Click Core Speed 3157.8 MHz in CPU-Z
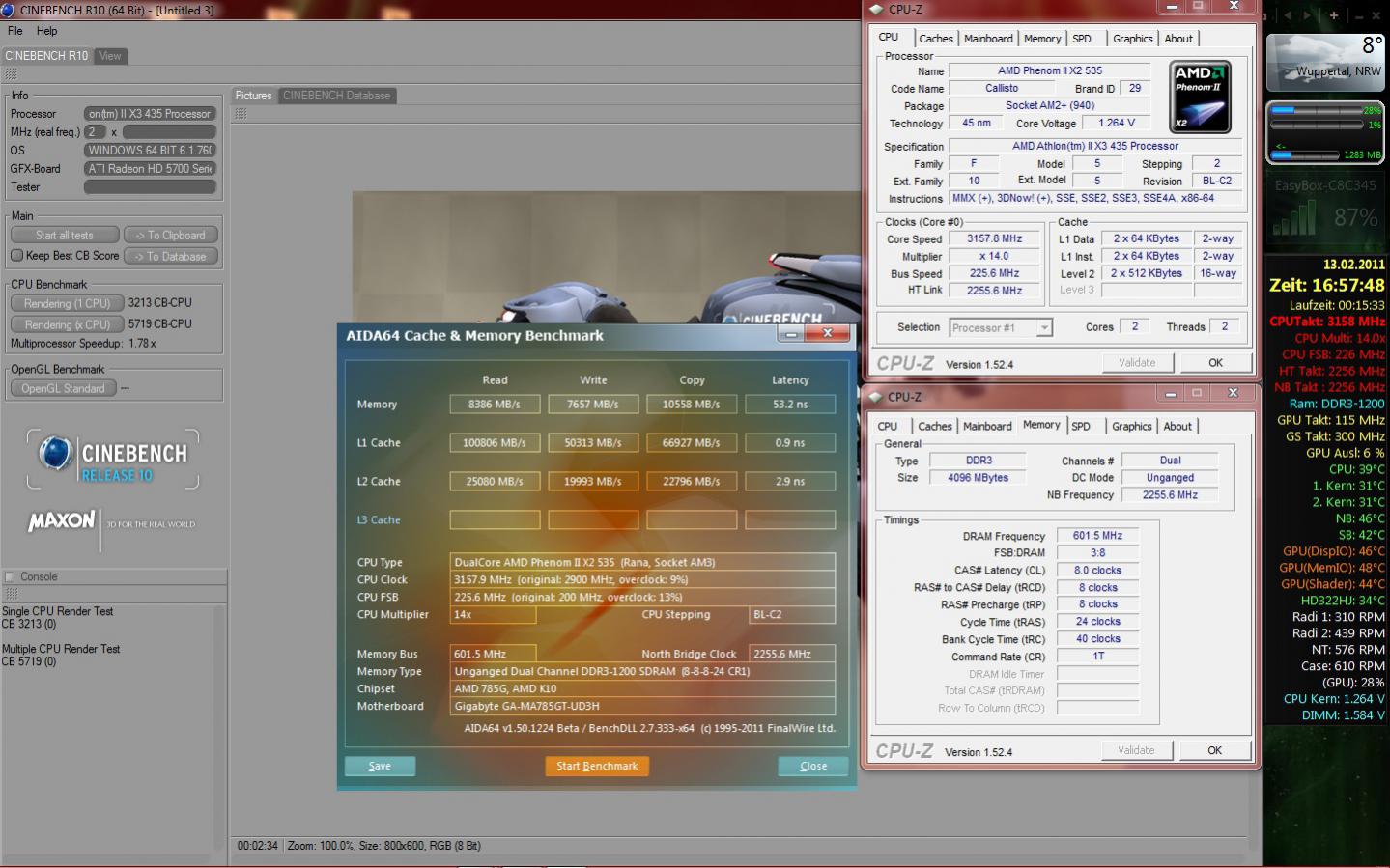The image size is (1390, 868). 995,238
